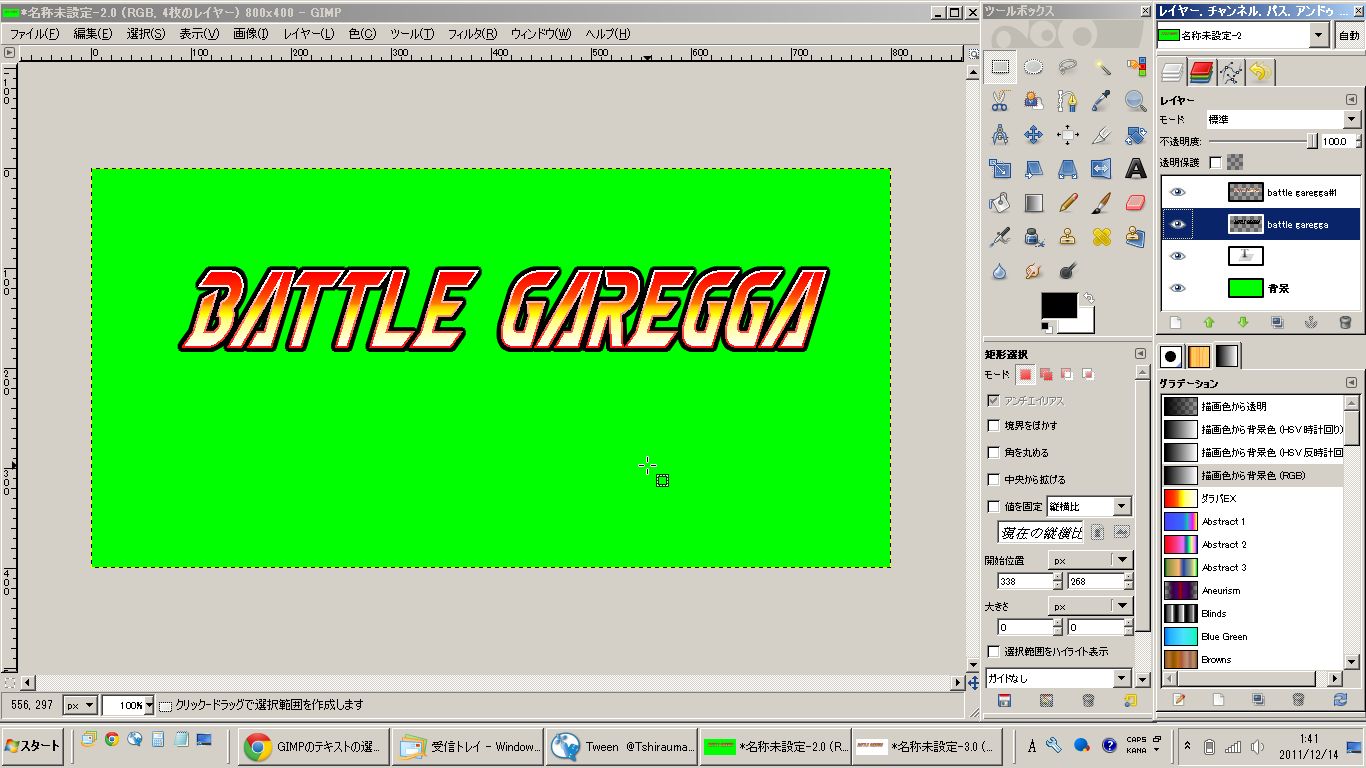Click the white background color swatch
Screen dimensions: 1366x768
click(x=1084, y=324)
